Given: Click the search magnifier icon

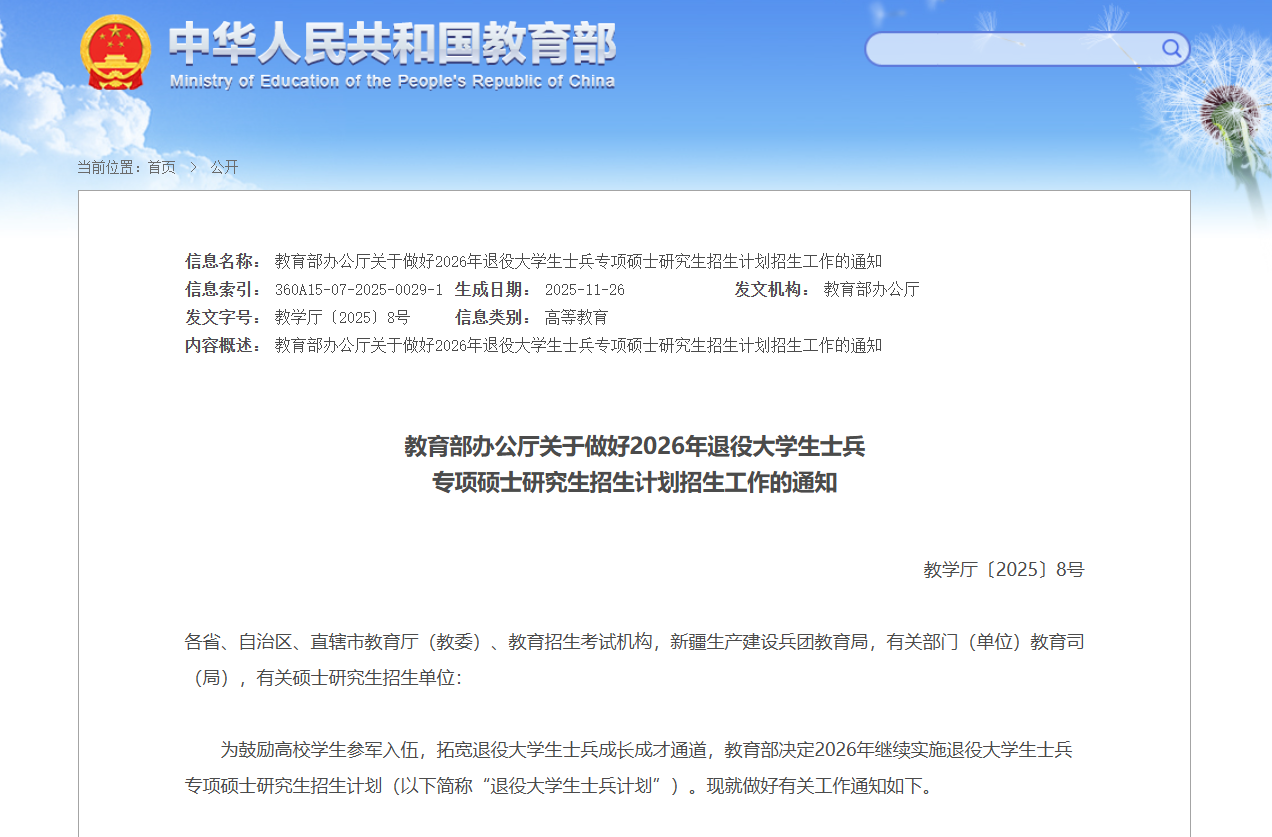Looking at the screenshot, I should coord(1171,48).
